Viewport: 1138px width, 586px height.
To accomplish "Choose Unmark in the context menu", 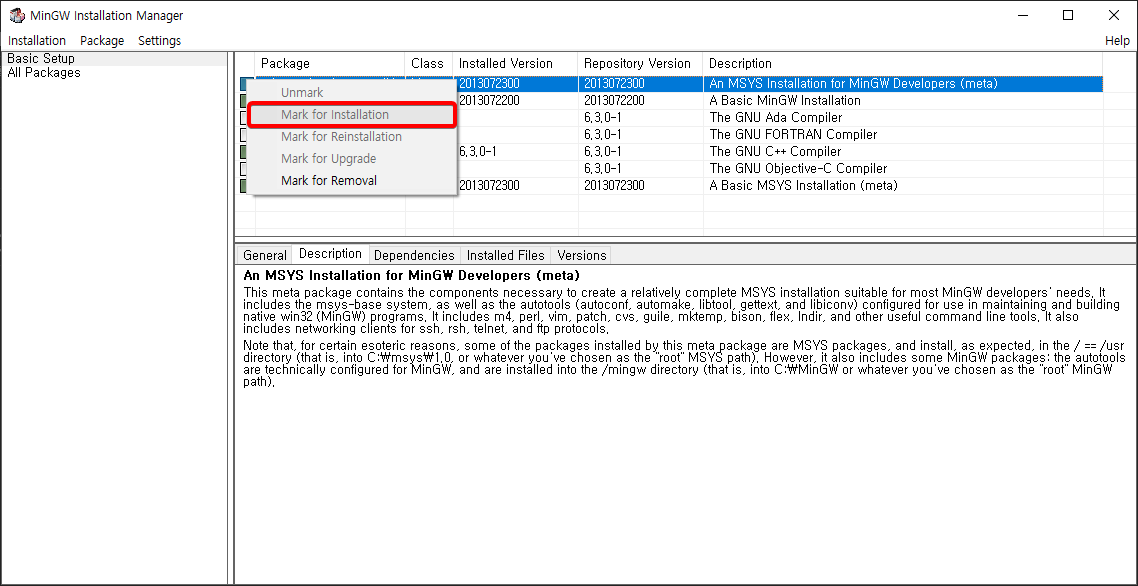I will point(351,93).
